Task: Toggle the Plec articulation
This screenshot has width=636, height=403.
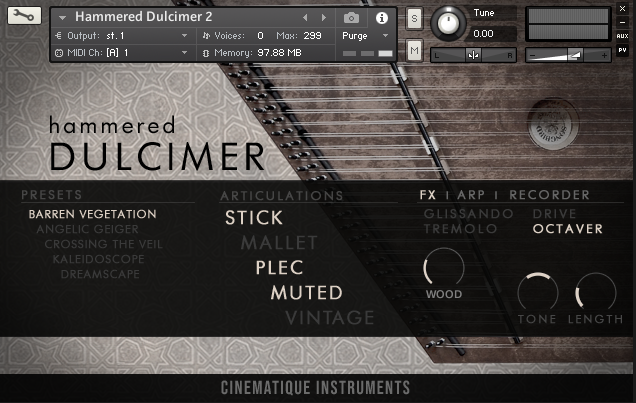Action: pyautogui.click(x=279, y=268)
